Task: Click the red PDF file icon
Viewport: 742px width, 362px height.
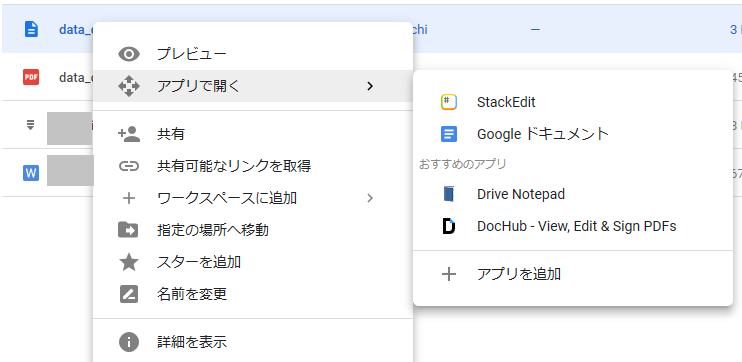Action: pos(31,77)
